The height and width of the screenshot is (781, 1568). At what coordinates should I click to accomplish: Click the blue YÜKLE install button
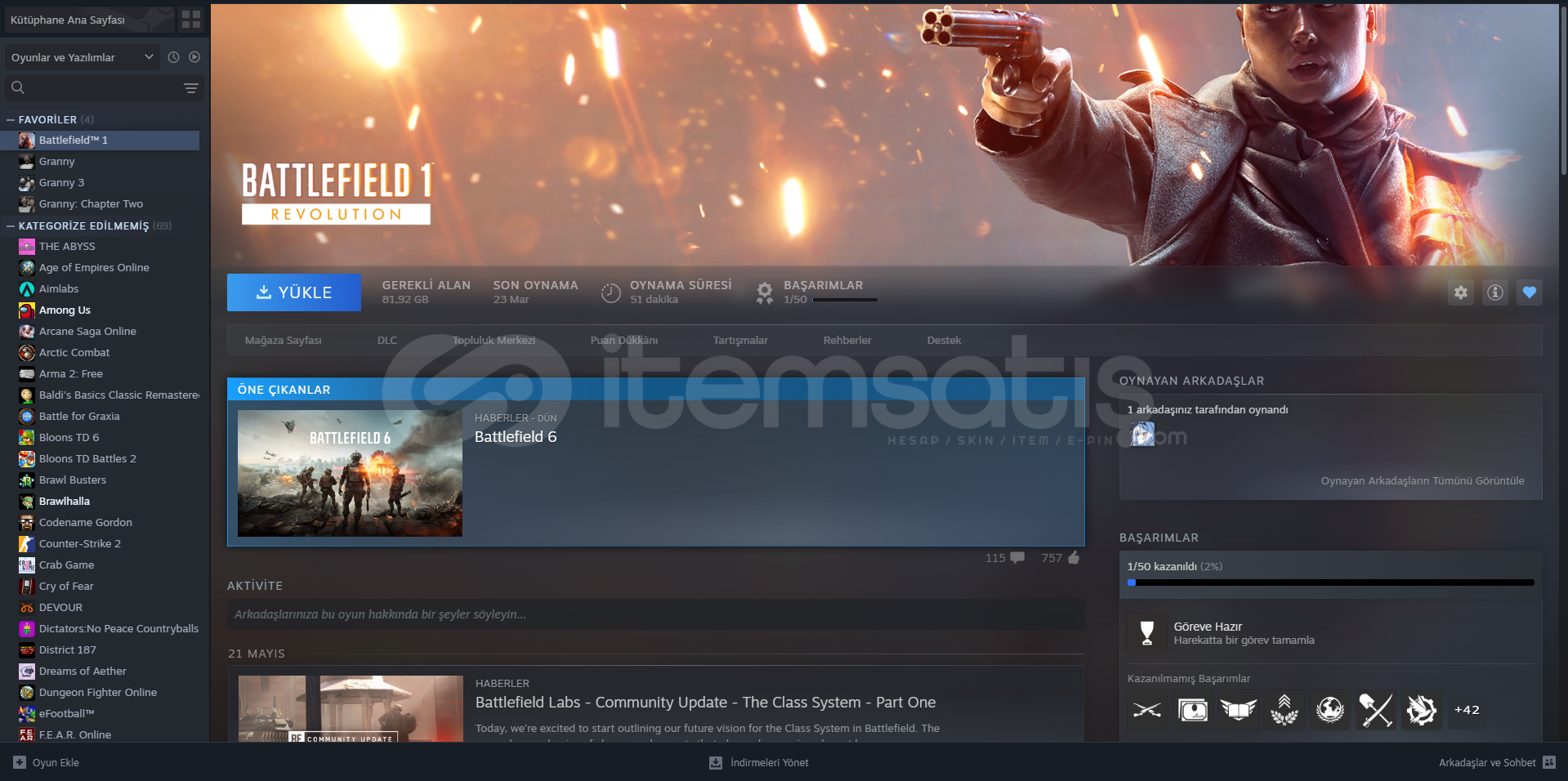point(294,292)
